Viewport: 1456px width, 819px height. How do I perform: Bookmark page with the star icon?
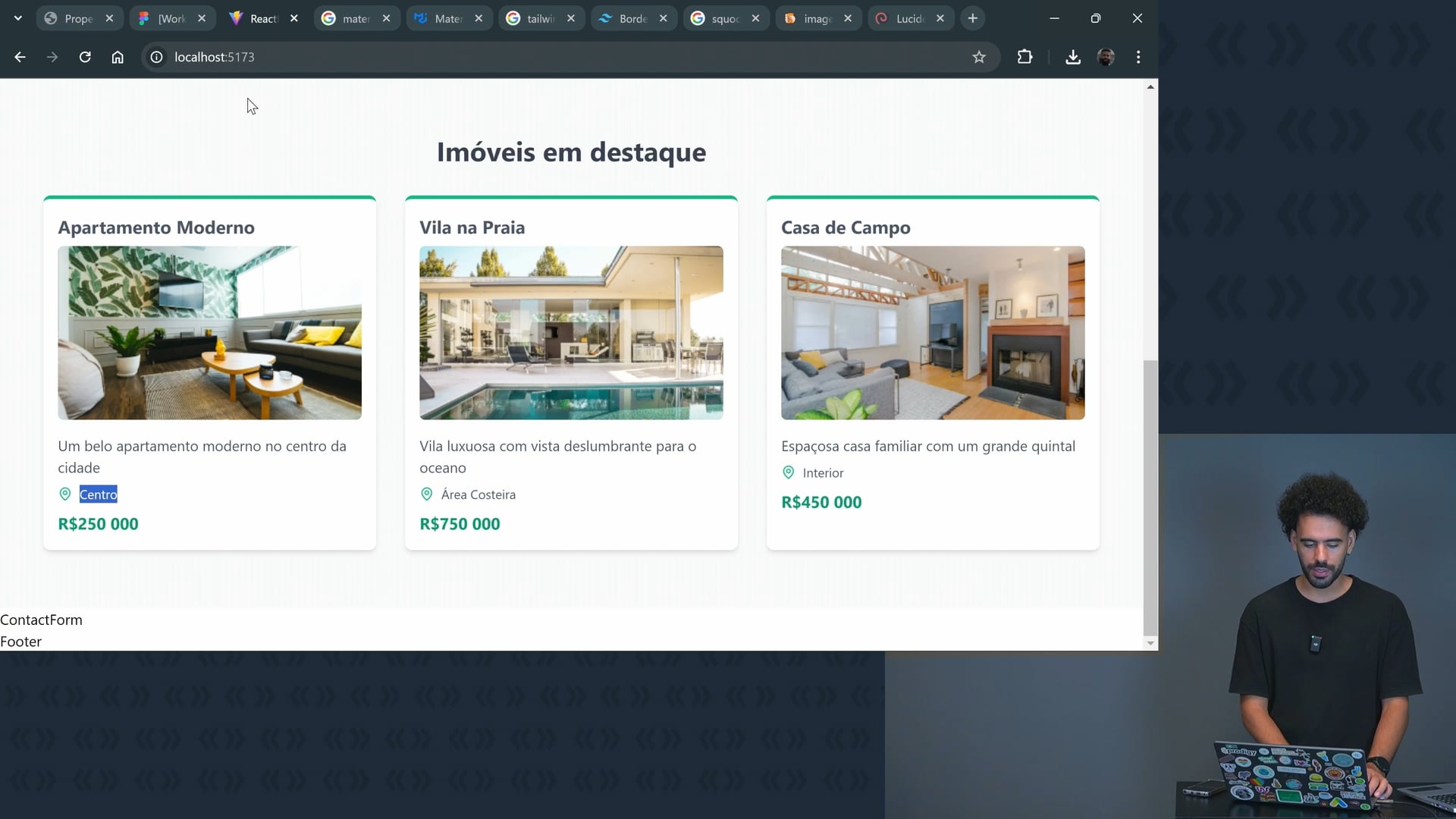point(979,57)
